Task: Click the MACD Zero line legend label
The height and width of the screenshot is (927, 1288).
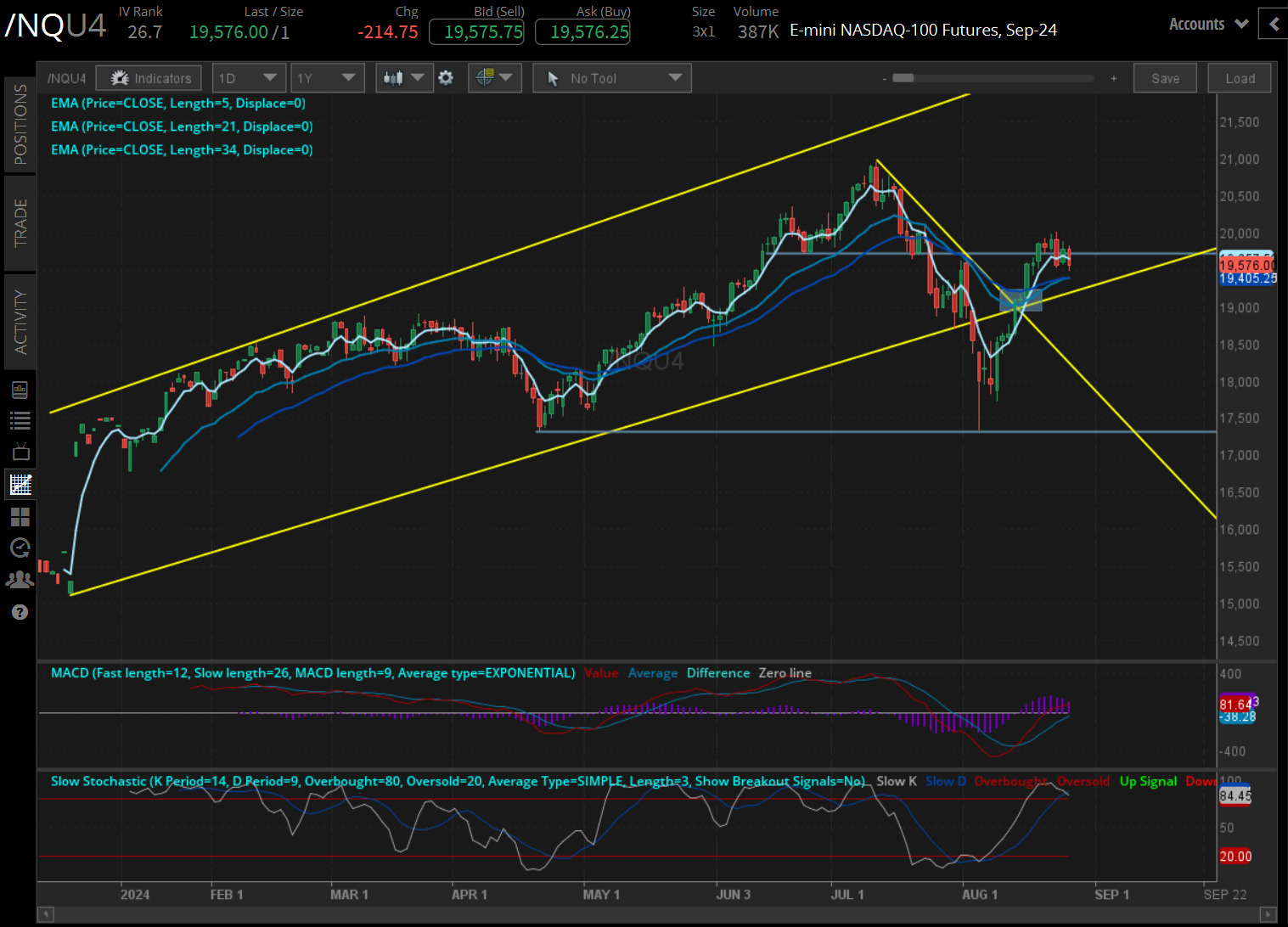Action: (785, 673)
